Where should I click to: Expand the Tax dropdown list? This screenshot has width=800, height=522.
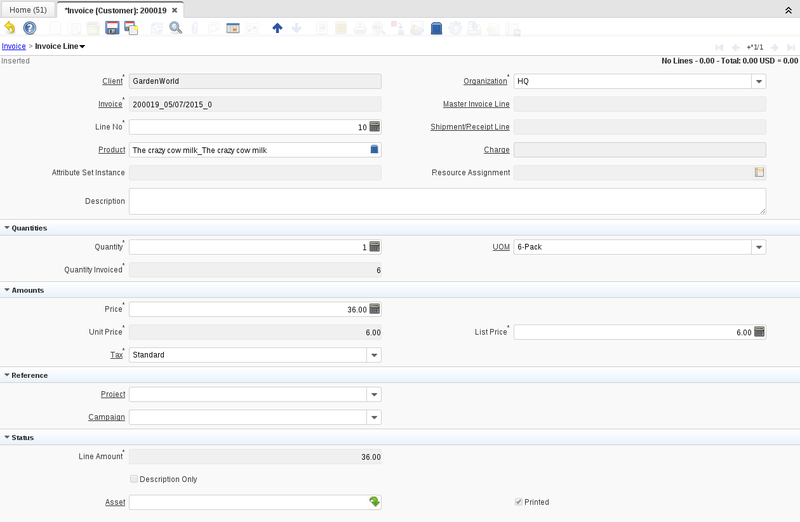(x=373, y=355)
